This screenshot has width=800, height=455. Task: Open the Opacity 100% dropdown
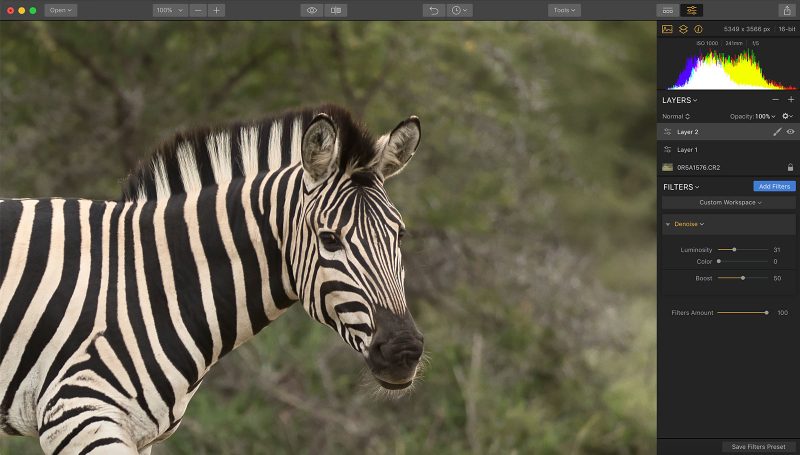753,116
